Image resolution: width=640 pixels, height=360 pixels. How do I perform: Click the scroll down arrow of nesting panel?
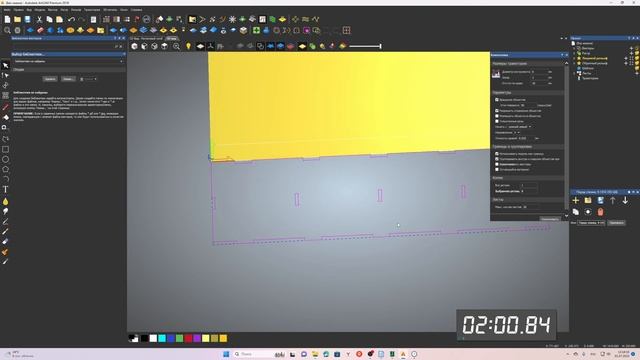point(566,216)
